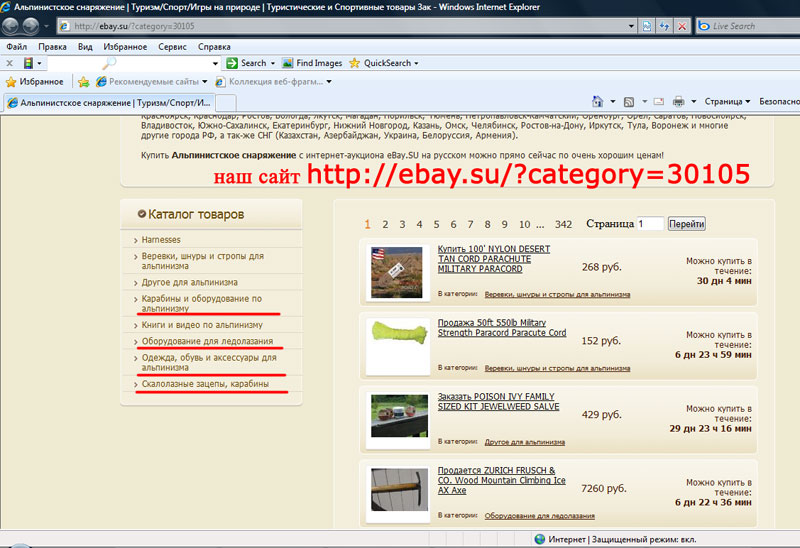Click the compatibility view icon
800x548 pixels.
tap(647, 26)
